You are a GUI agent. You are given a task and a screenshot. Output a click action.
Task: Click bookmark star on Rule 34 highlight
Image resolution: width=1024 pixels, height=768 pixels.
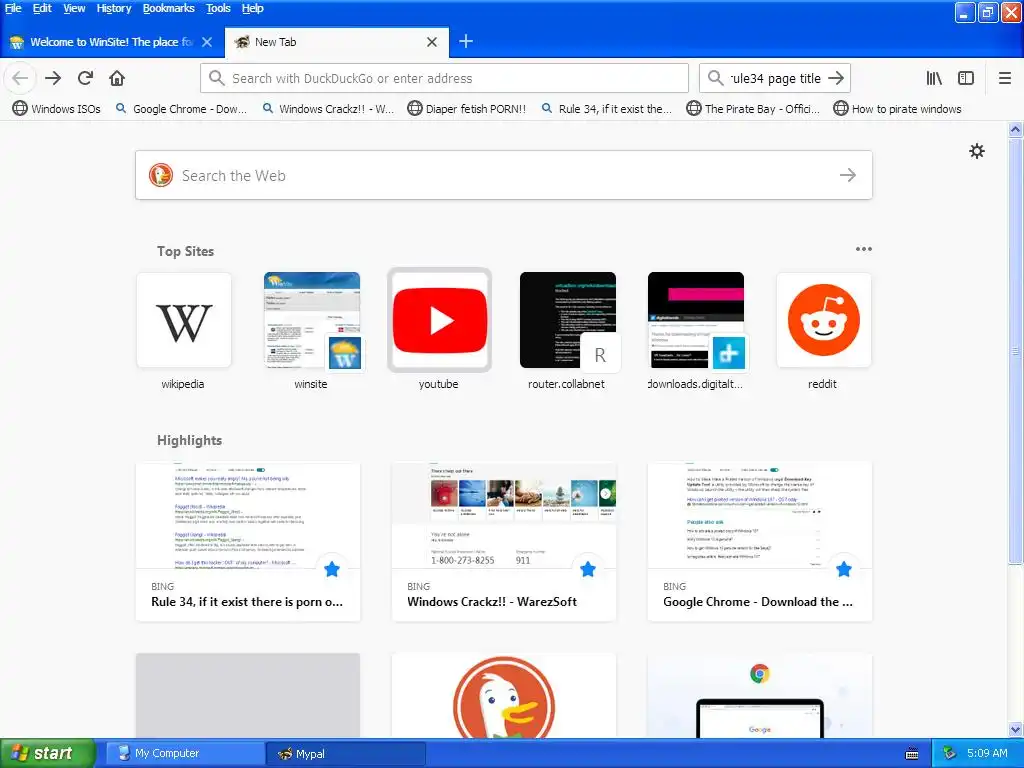332,569
